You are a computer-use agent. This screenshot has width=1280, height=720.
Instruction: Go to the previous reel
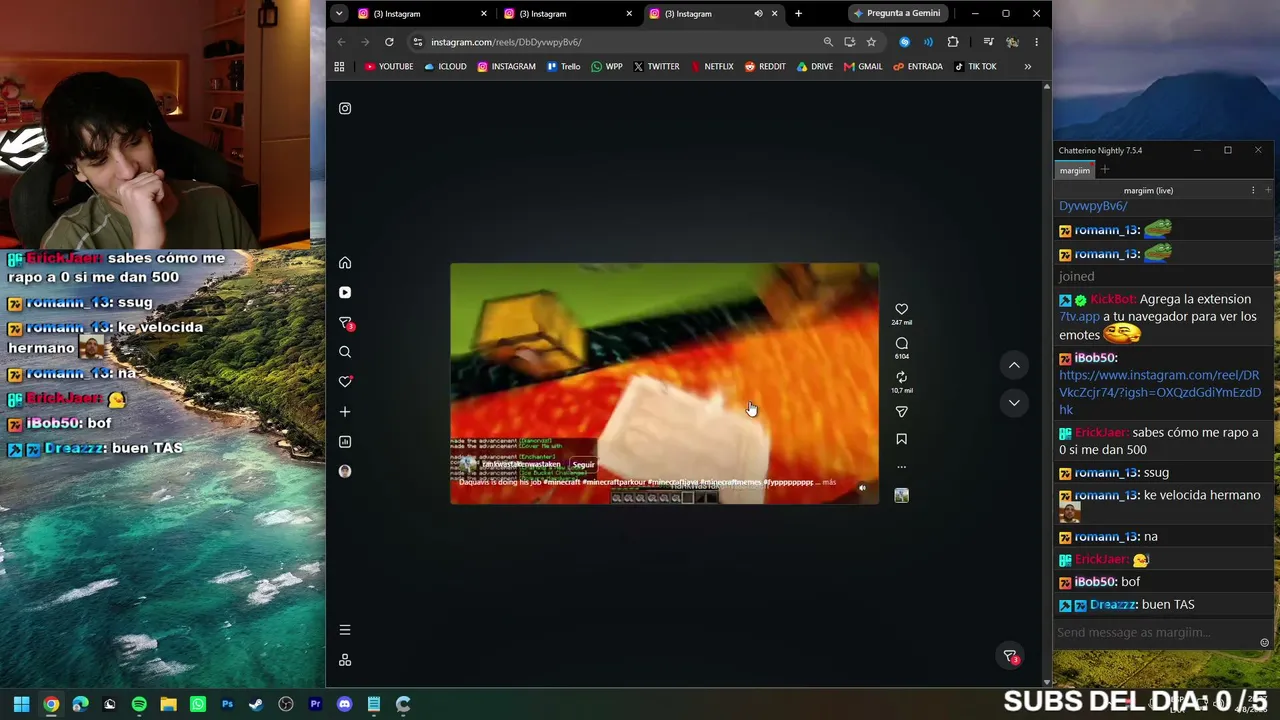pos(1014,365)
